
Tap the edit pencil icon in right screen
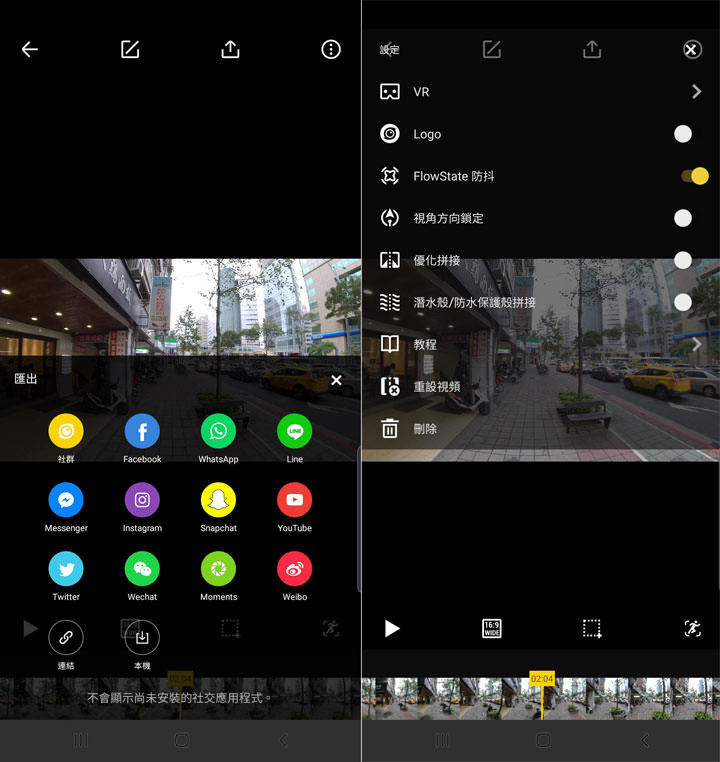(x=492, y=50)
